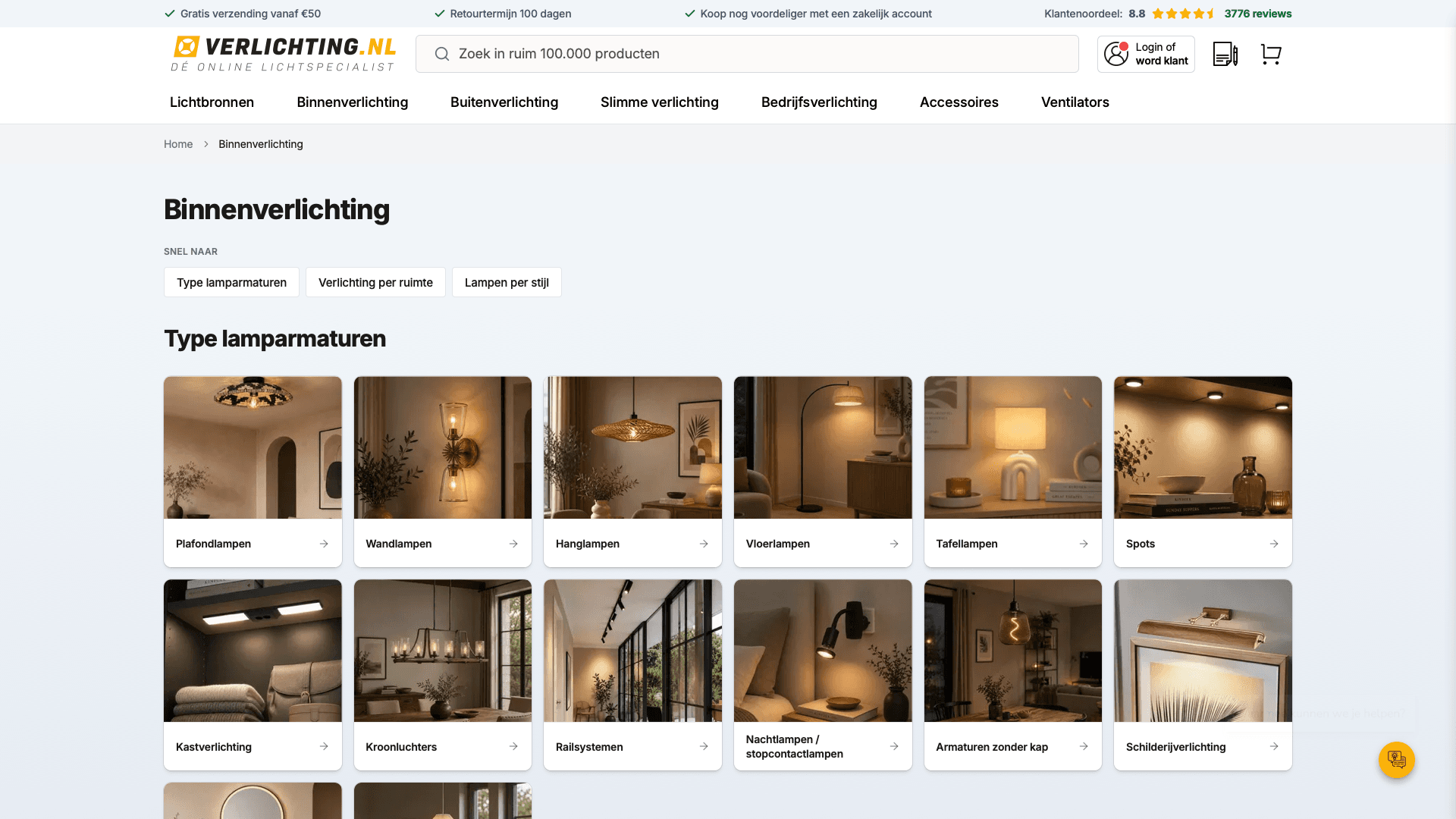Open the 3776 reviews link
This screenshot has height=819, width=1456.
pos(1258,14)
